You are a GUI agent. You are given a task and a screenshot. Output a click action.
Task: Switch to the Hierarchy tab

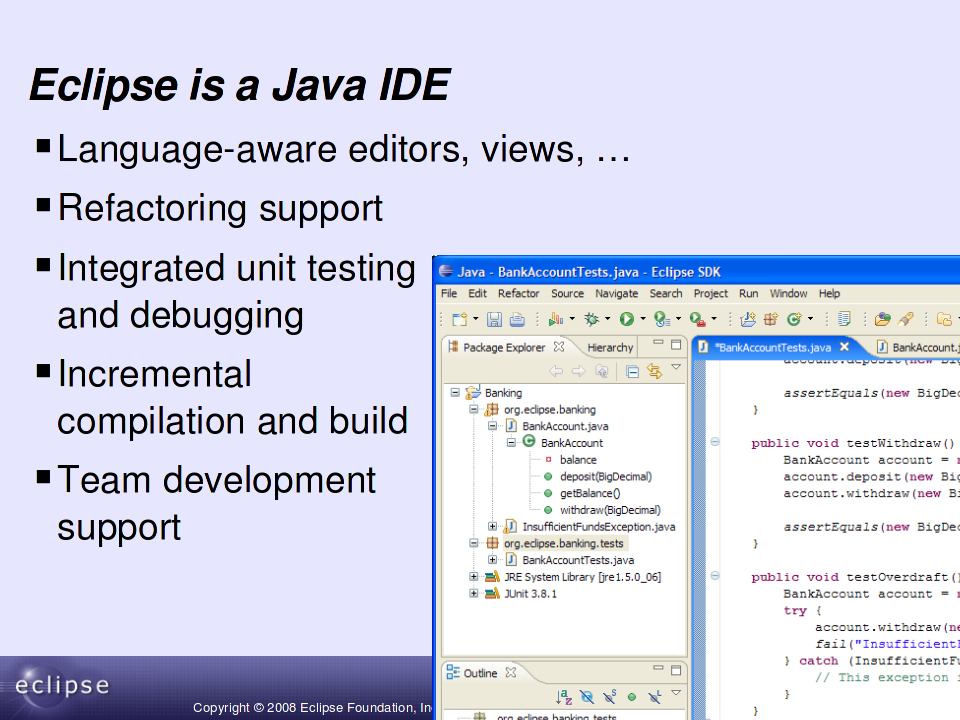610,348
